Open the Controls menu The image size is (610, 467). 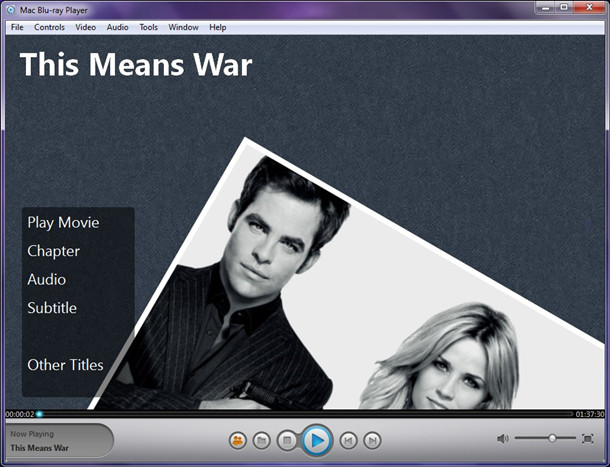click(49, 27)
